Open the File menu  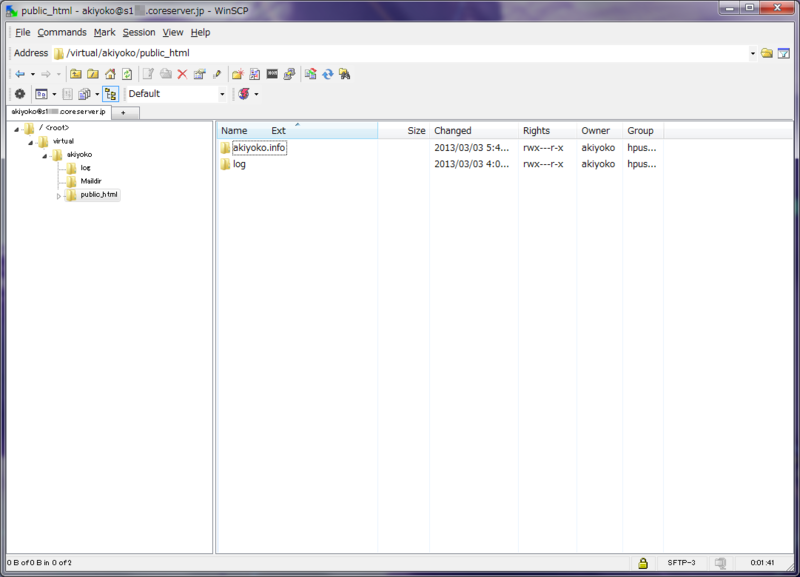(22, 32)
